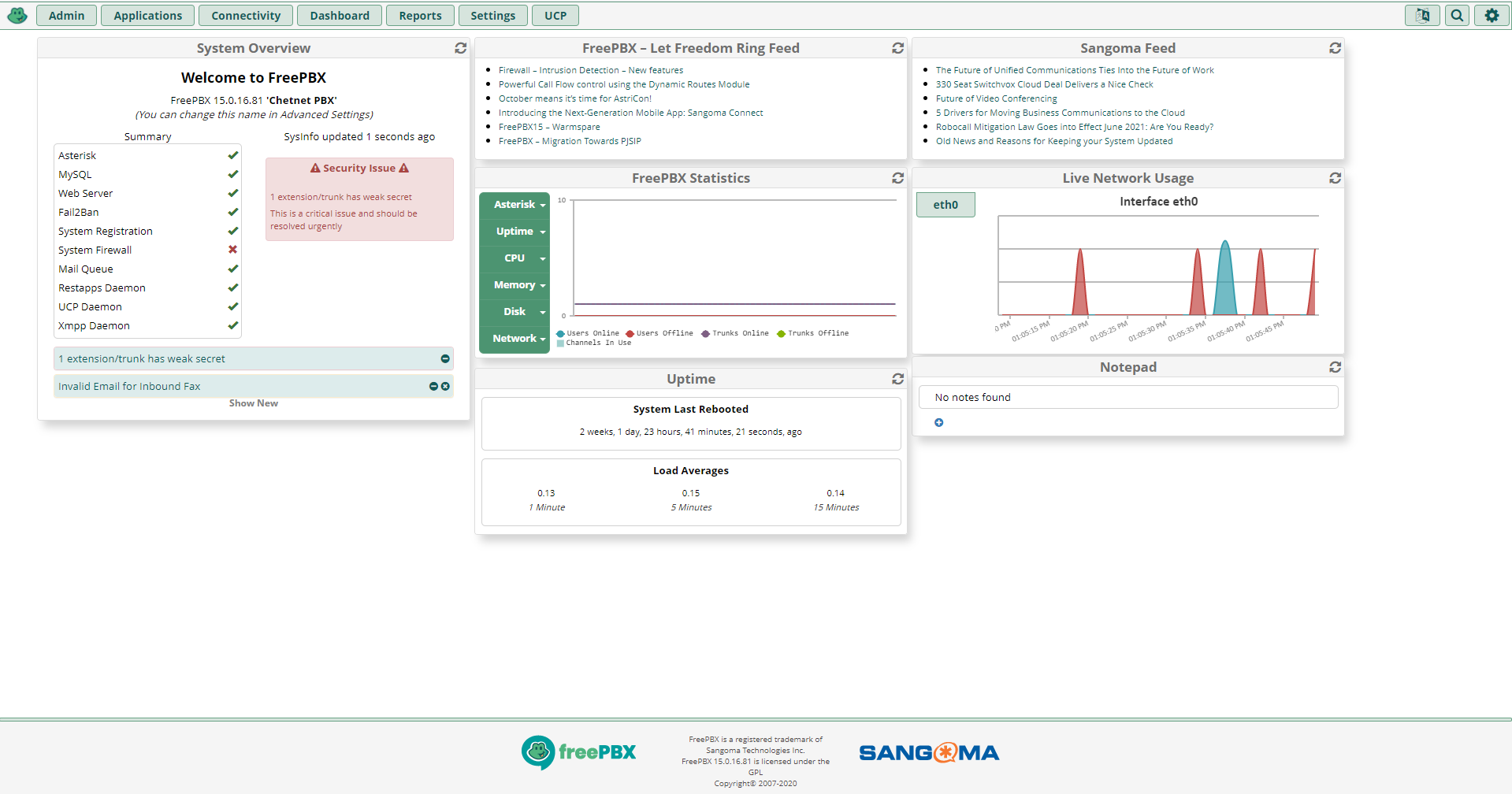Click the Sangoma logo in footer
The width and height of the screenshot is (1512, 794).
coord(929,753)
